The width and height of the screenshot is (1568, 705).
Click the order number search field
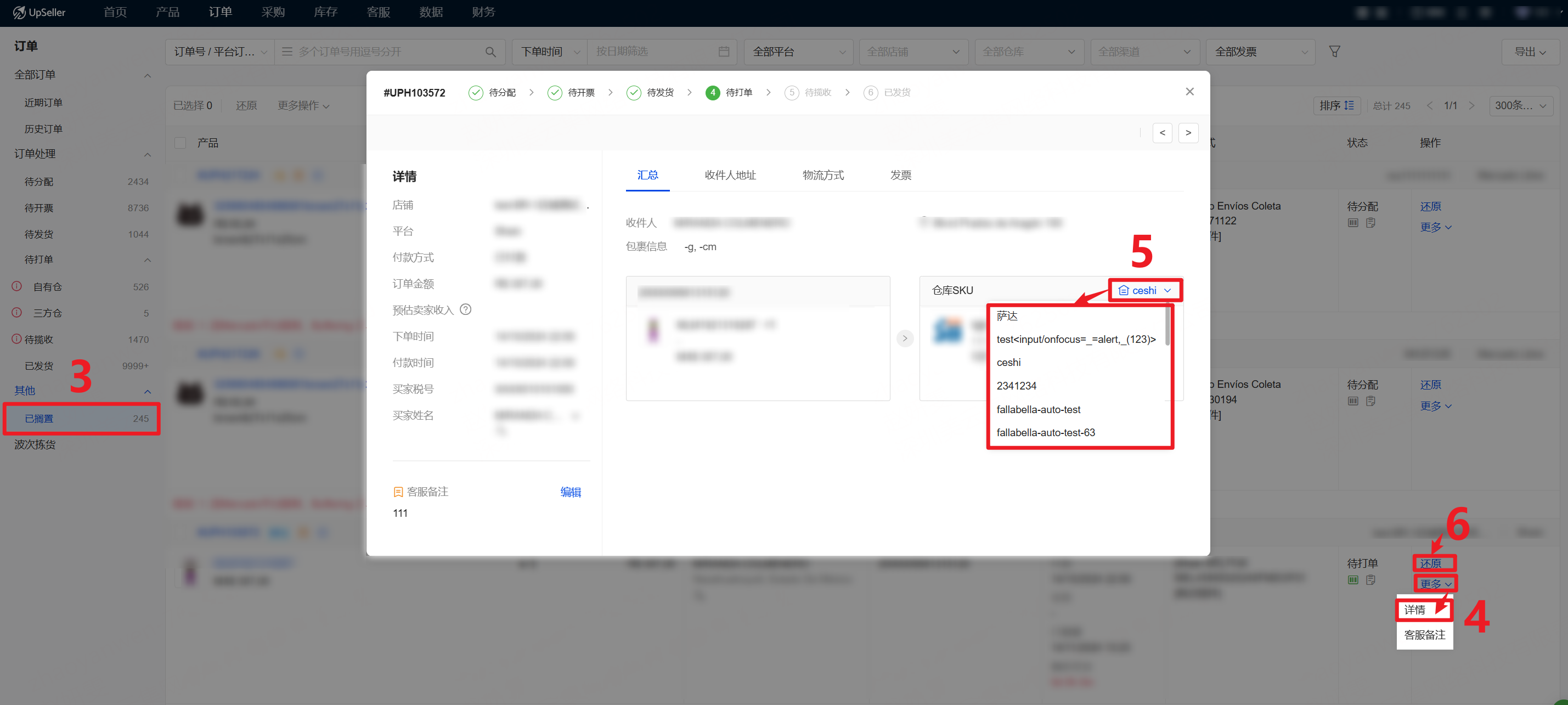pyautogui.click(x=390, y=52)
